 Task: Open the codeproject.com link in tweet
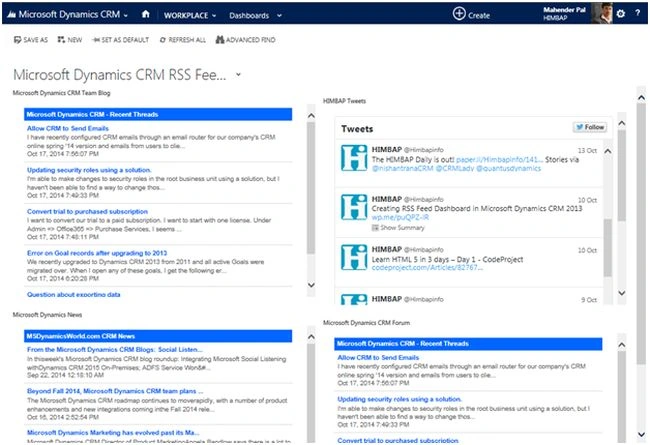click(x=427, y=267)
